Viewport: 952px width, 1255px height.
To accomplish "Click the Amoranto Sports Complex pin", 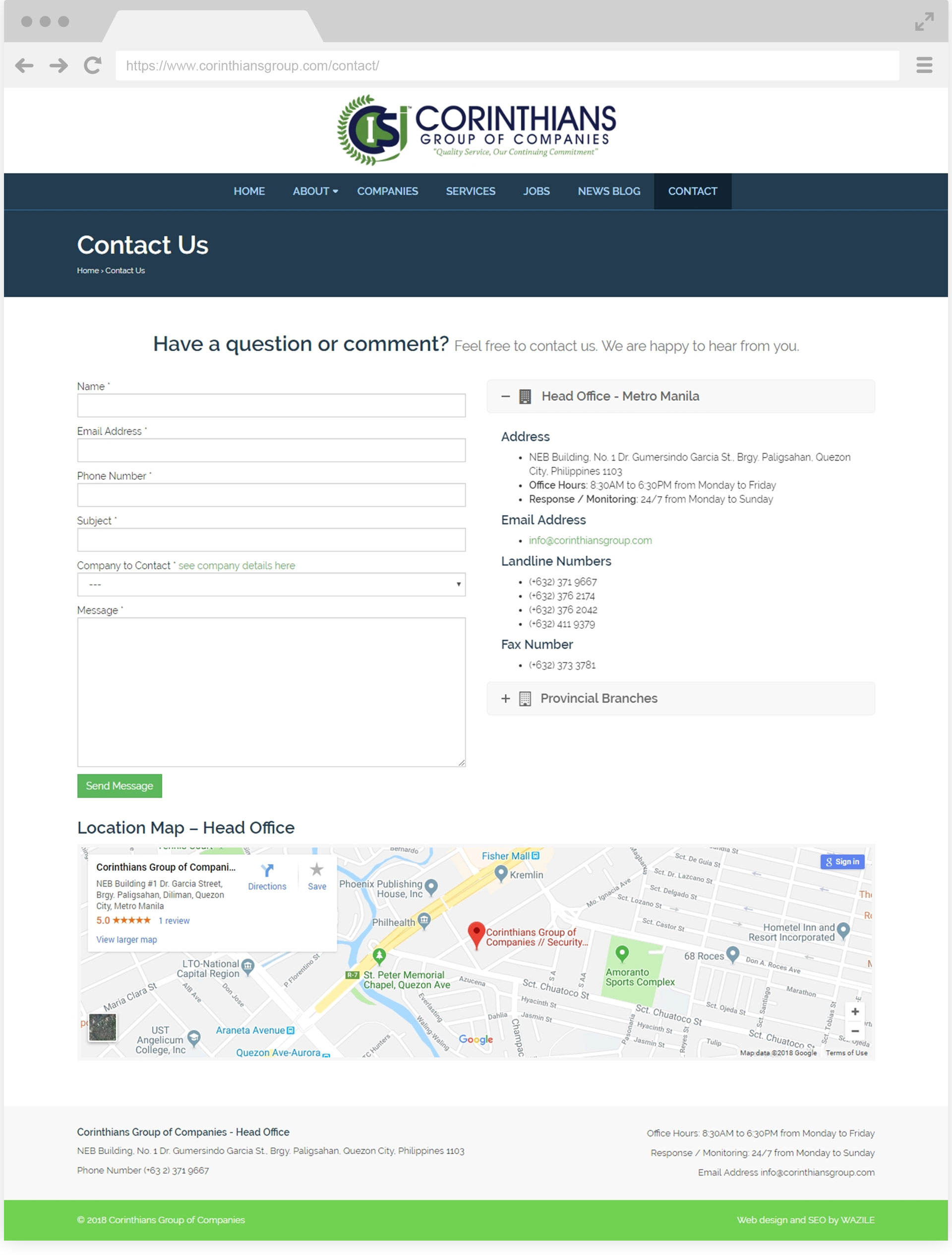I will [x=622, y=954].
